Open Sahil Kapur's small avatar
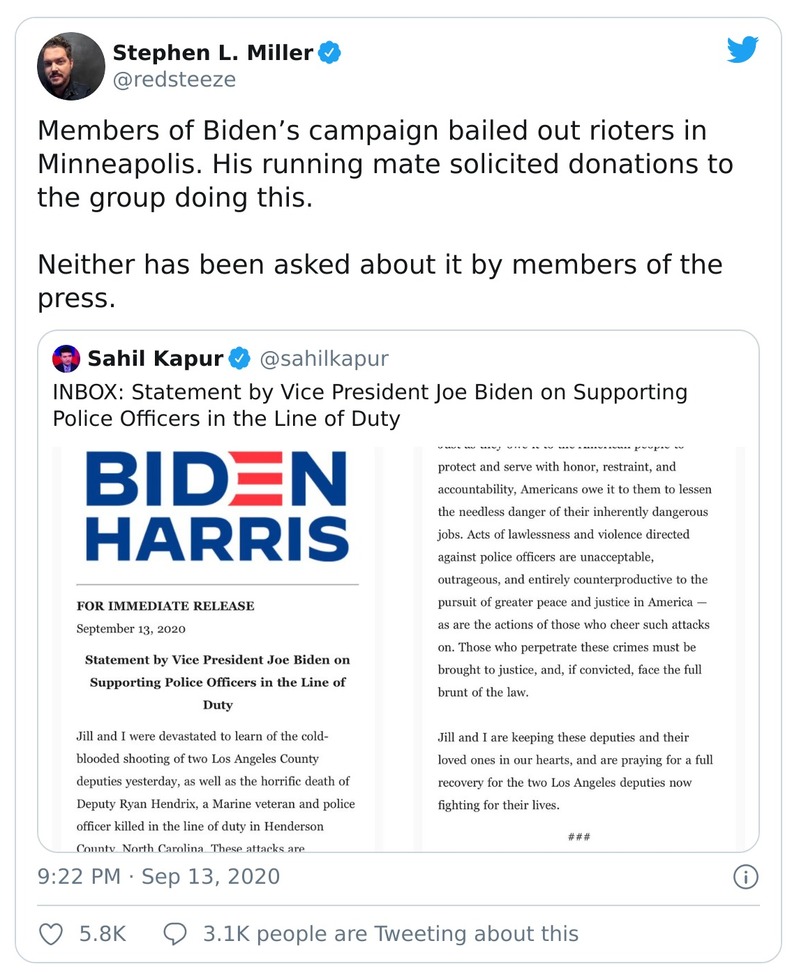 click(66, 358)
